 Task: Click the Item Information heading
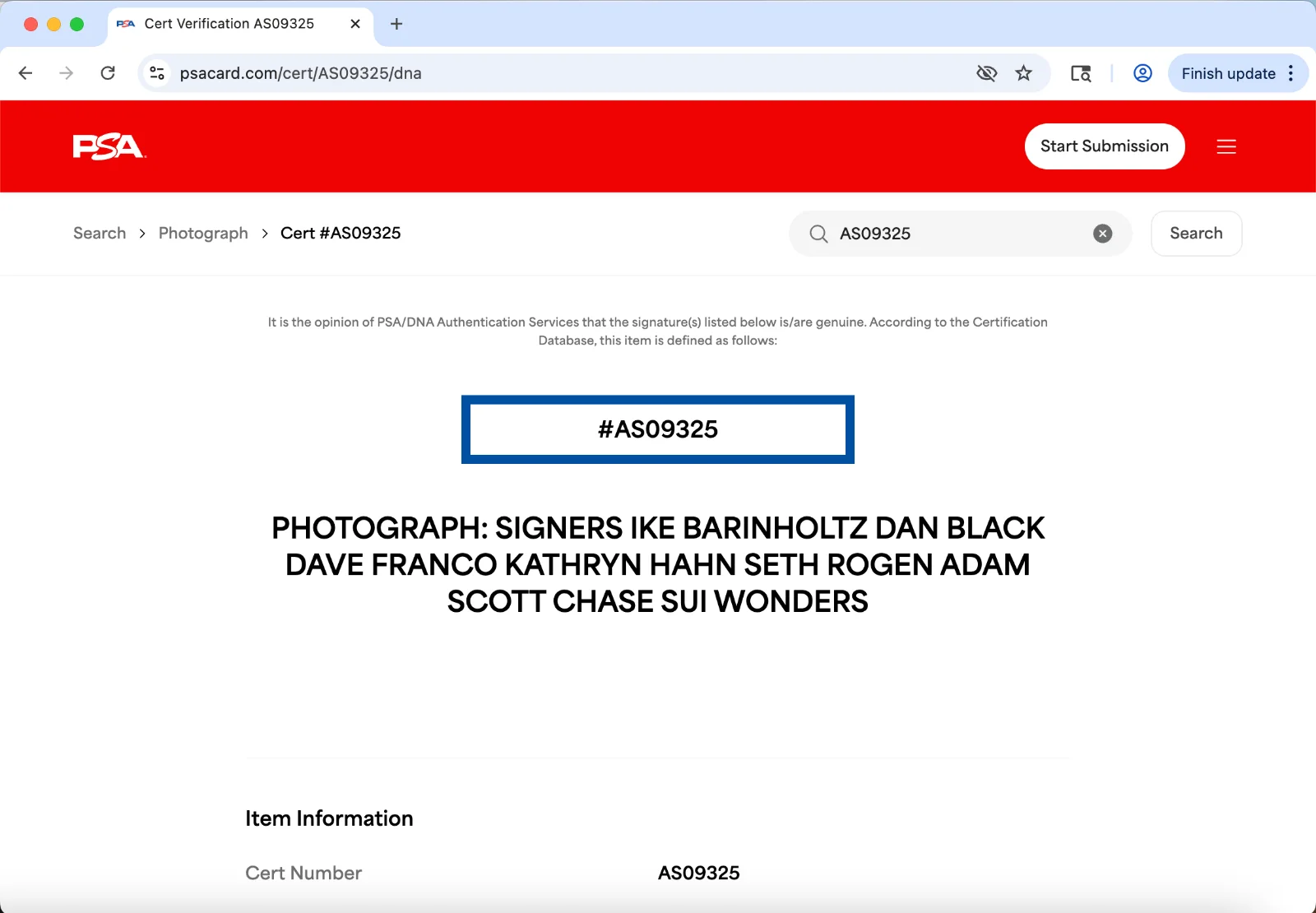329,818
